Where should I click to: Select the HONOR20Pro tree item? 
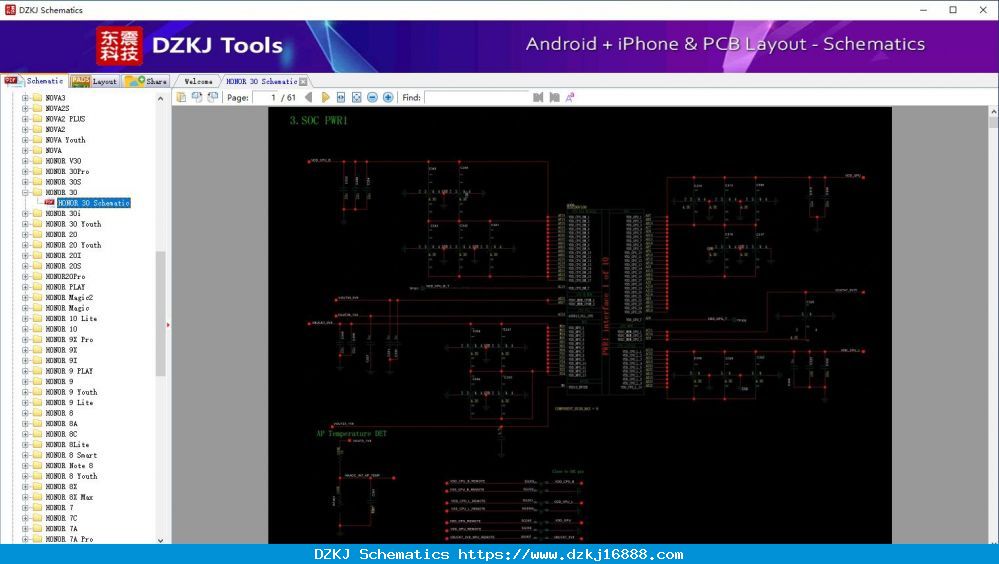pos(65,277)
